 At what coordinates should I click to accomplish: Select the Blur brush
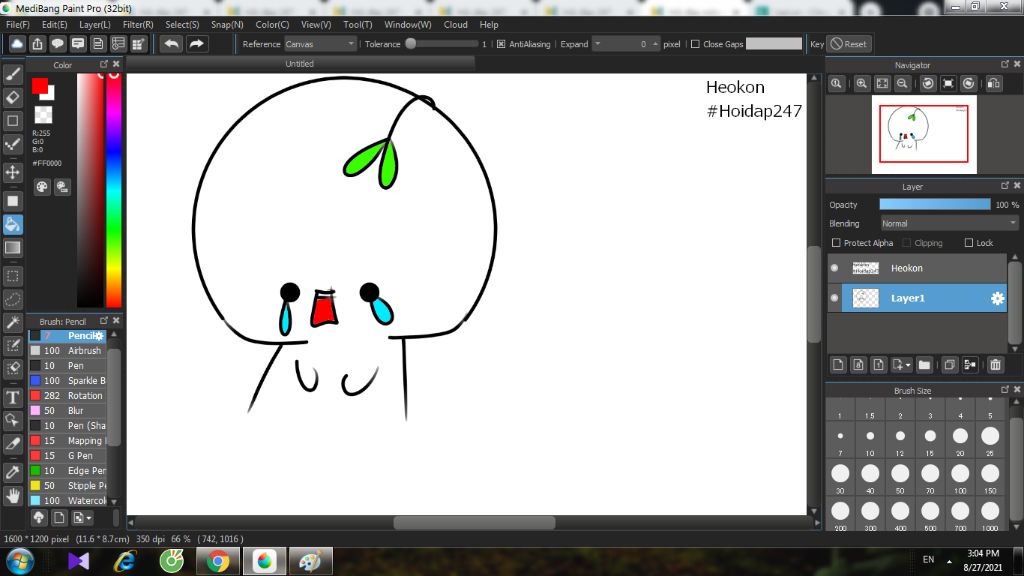(x=68, y=411)
